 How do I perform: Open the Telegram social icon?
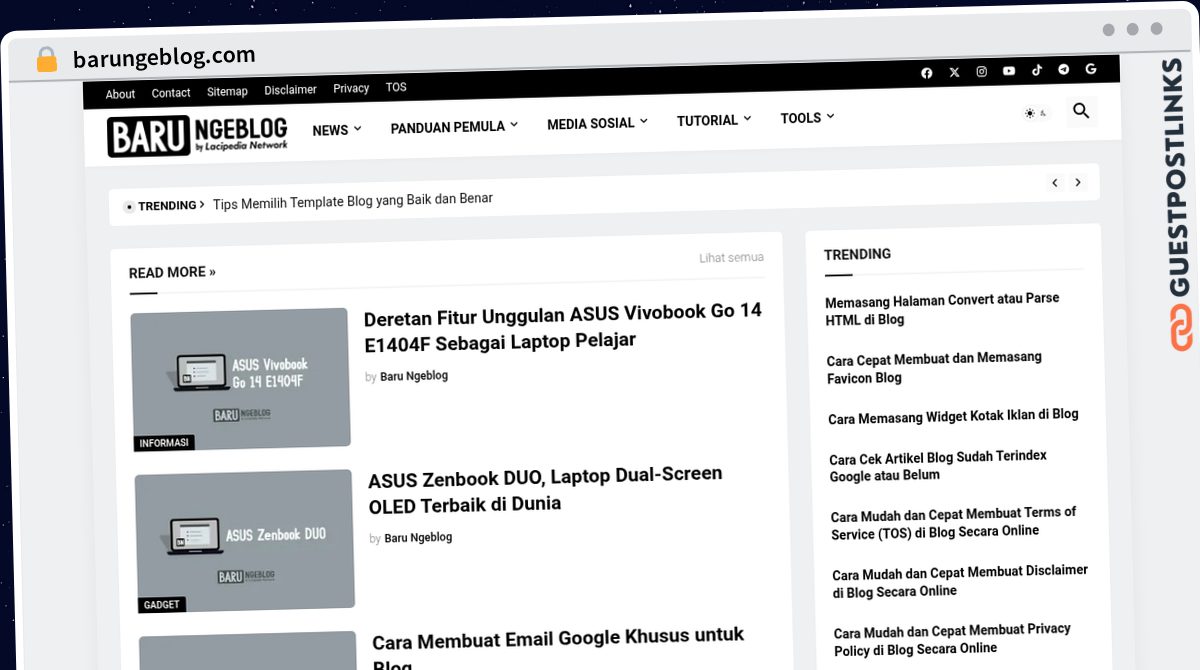click(1063, 70)
